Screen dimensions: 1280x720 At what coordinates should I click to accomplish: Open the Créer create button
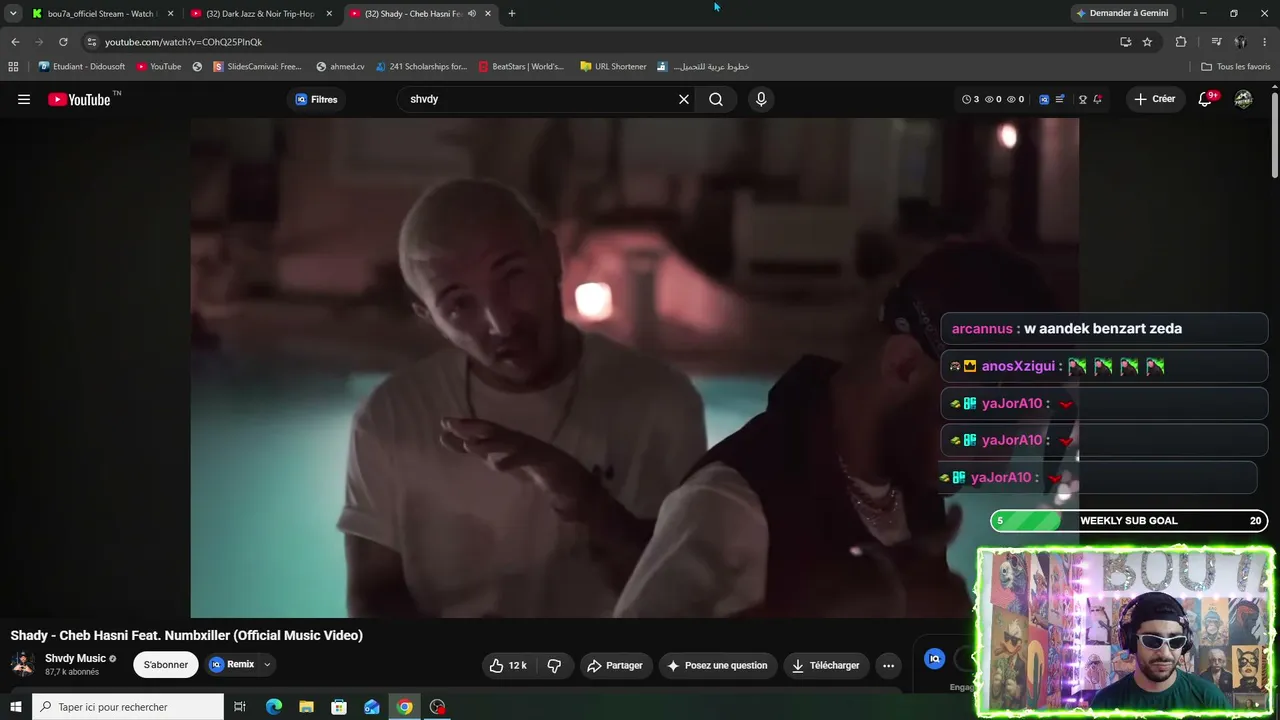tap(1154, 99)
